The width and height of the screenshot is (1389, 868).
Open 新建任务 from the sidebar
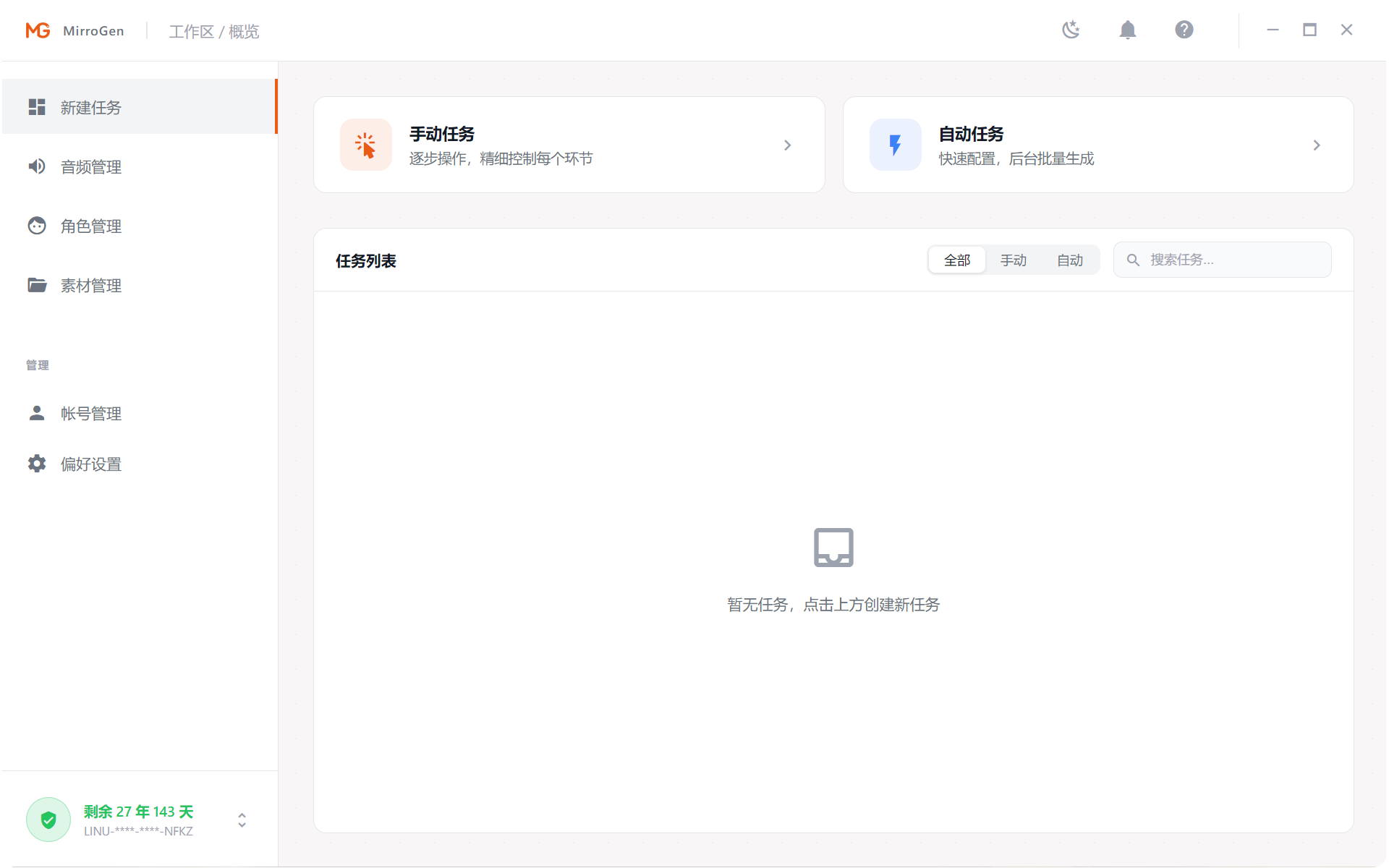tap(90, 107)
